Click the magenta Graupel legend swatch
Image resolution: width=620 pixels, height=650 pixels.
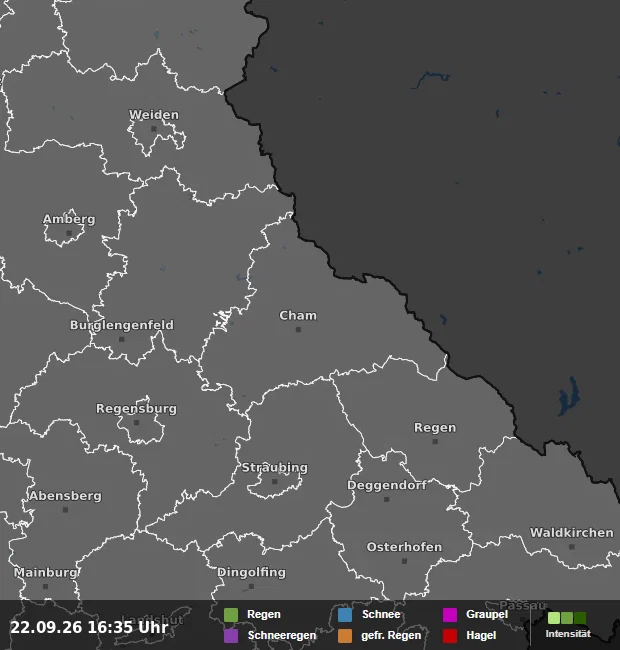click(x=450, y=615)
